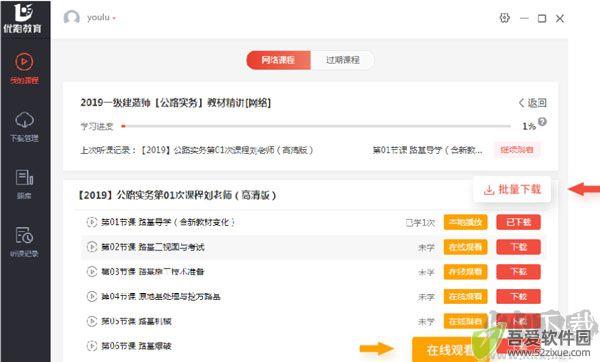Open settings via the gear icon
The image size is (600, 362).
click(x=505, y=18)
